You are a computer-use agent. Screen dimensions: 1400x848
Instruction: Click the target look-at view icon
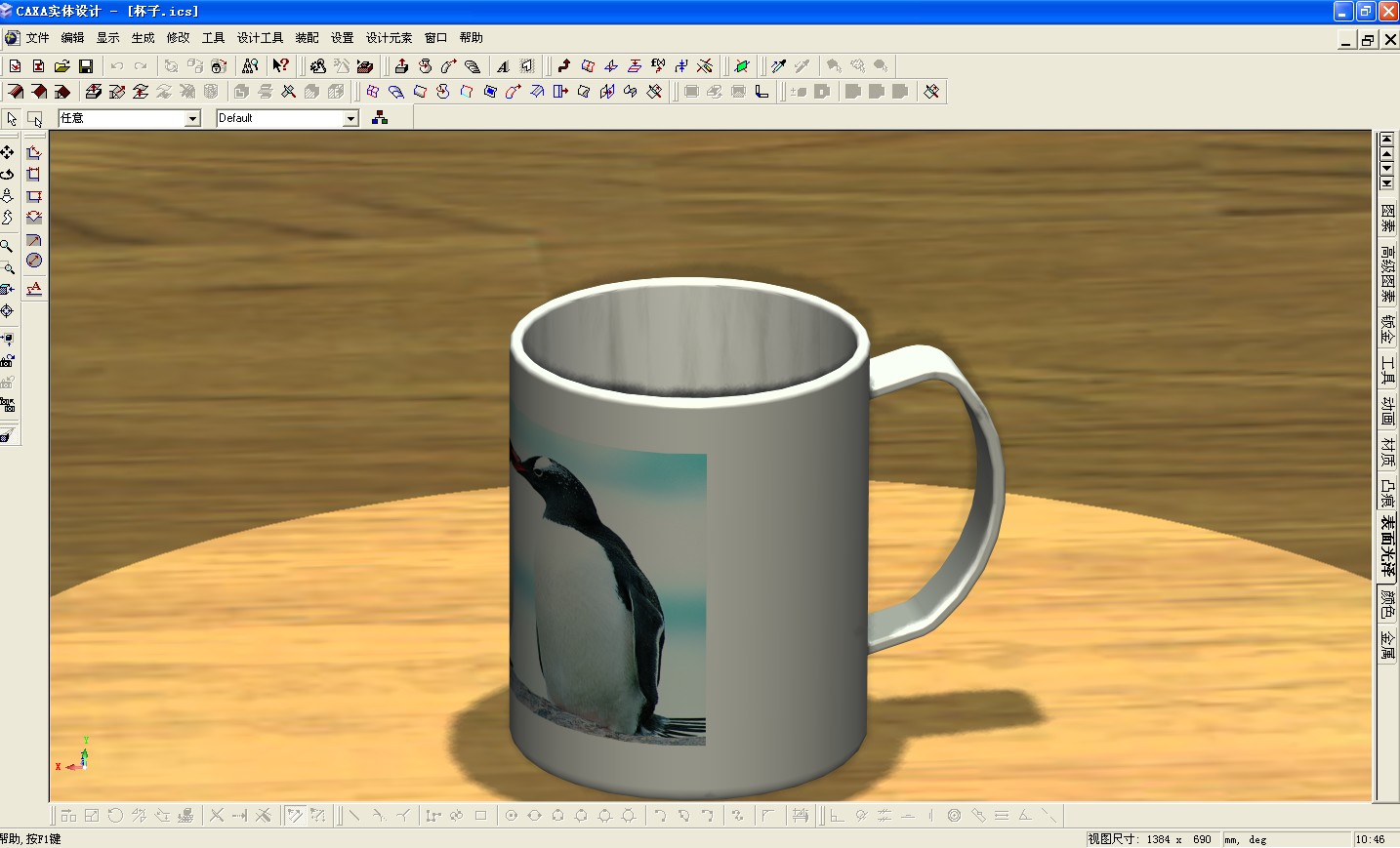click(8, 311)
